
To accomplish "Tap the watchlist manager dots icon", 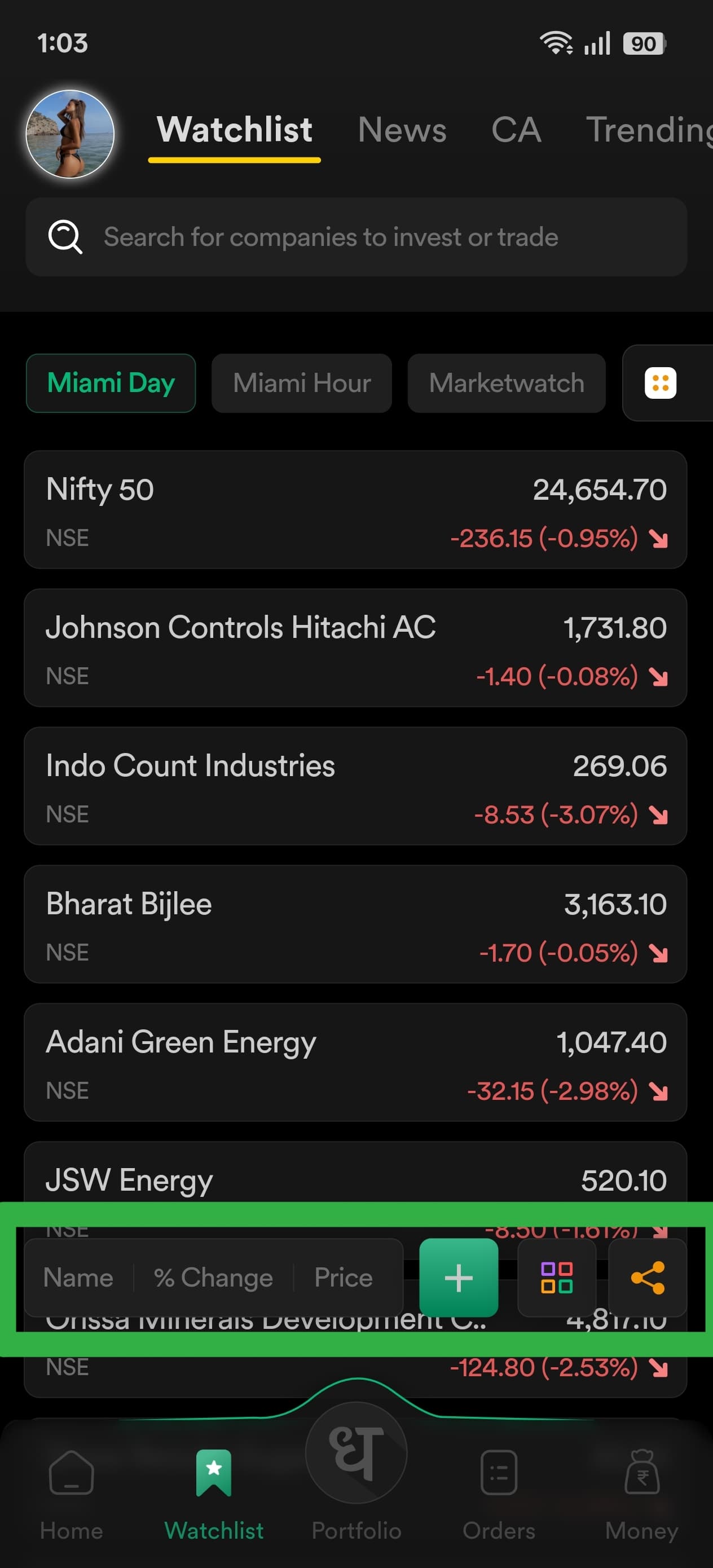I will [660, 383].
